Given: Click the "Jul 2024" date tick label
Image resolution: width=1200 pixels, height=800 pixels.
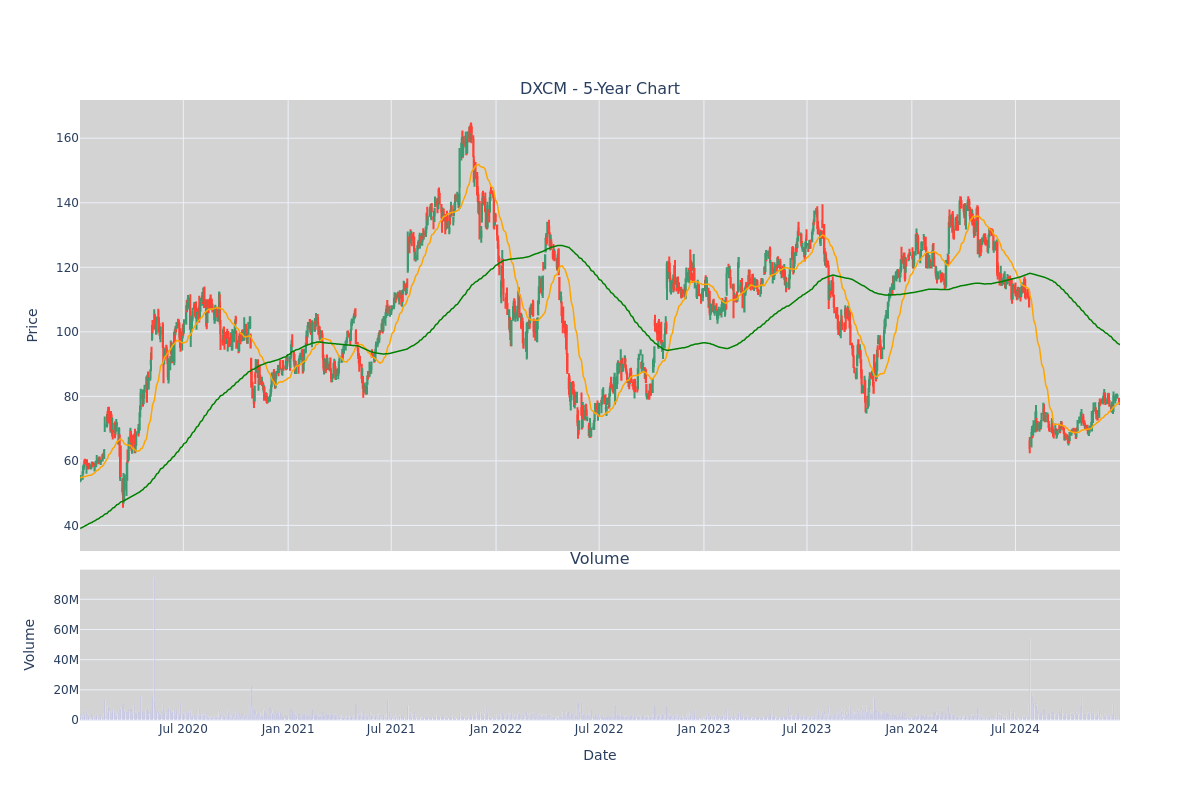Looking at the screenshot, I should pyautogui.click(x=1015, y=729).
